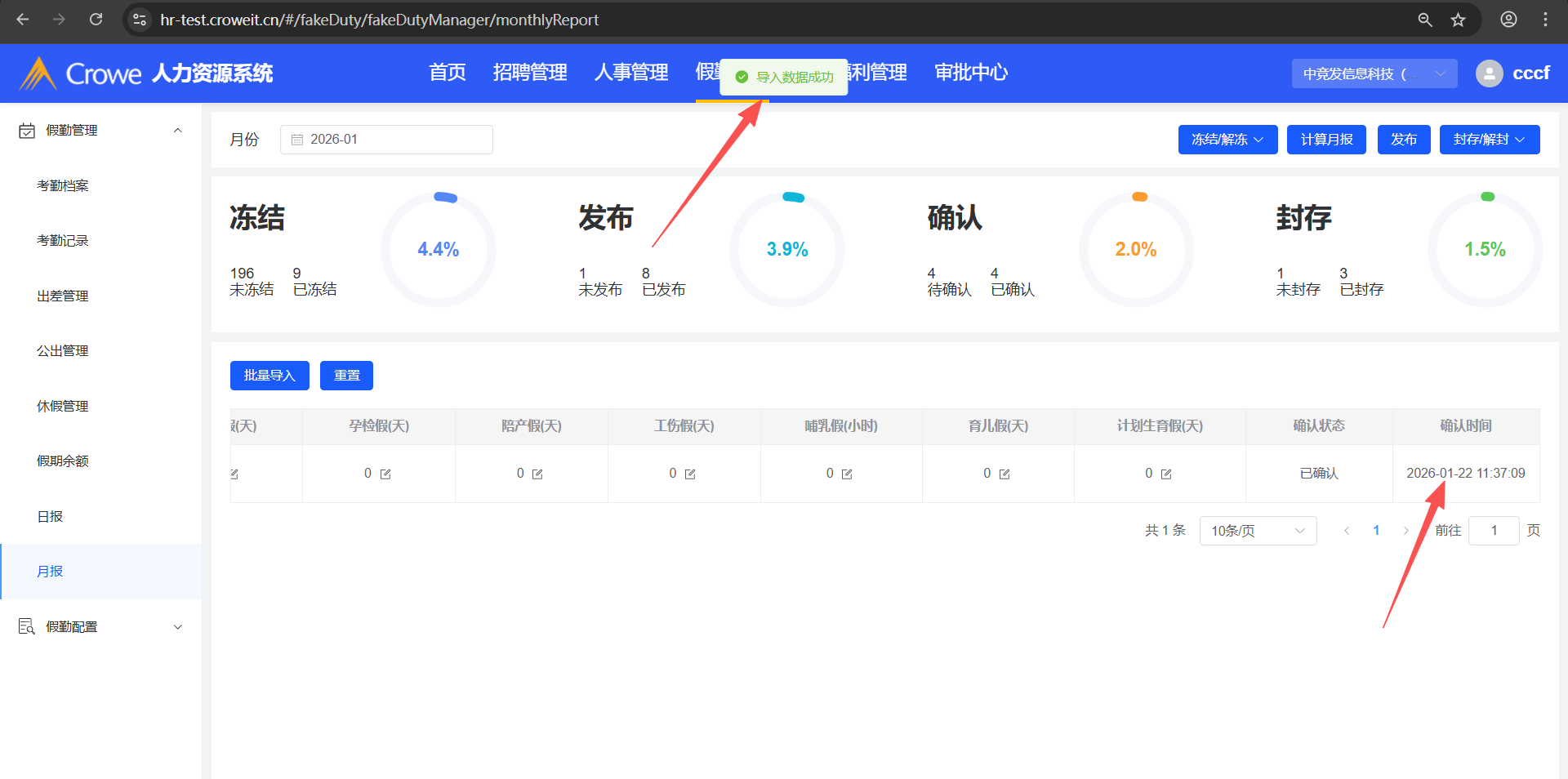
Task: Open 招聘管理 in top navigation
Action: (x=529, y=73)
